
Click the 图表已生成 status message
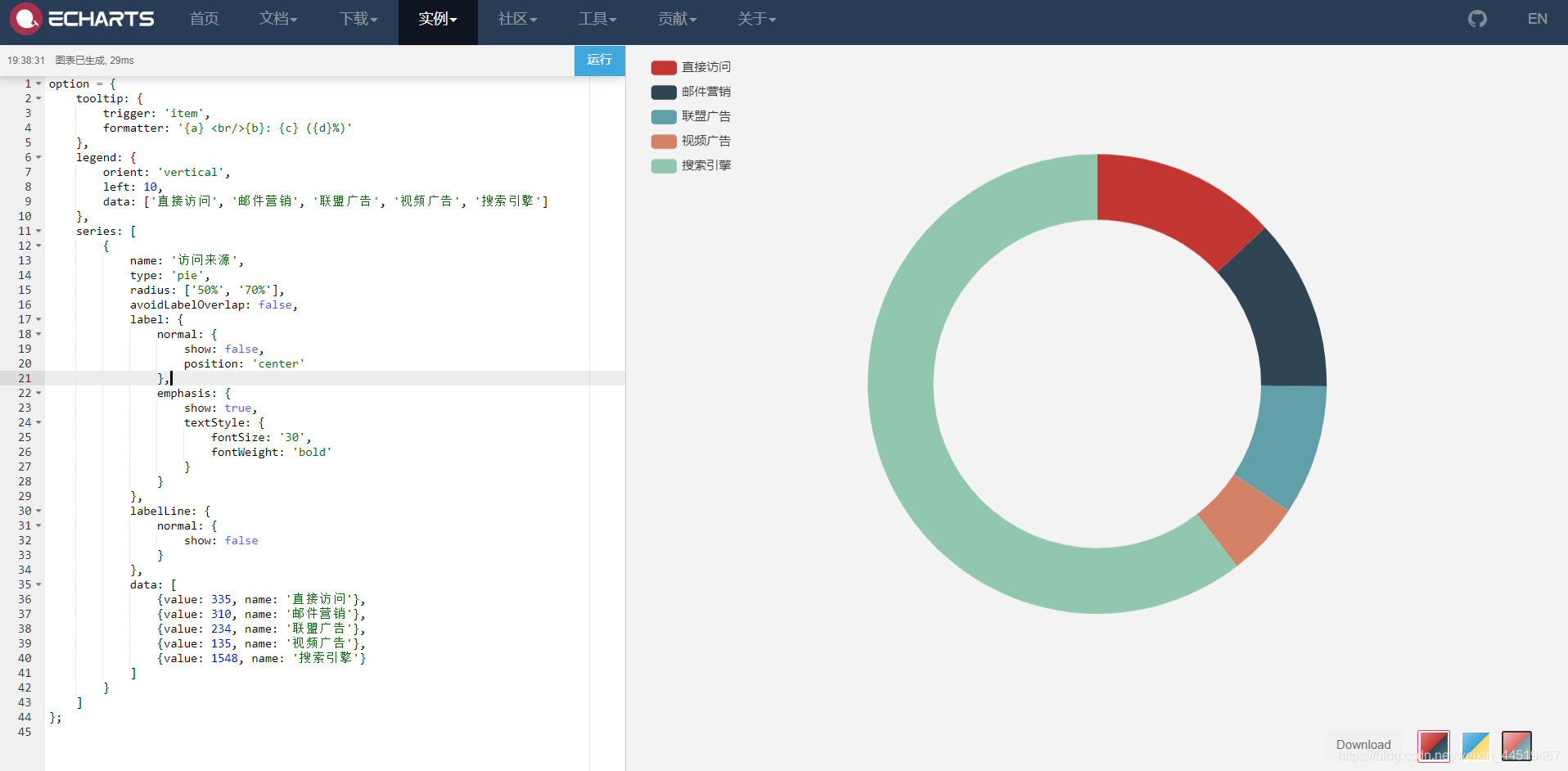pos(94,60)
